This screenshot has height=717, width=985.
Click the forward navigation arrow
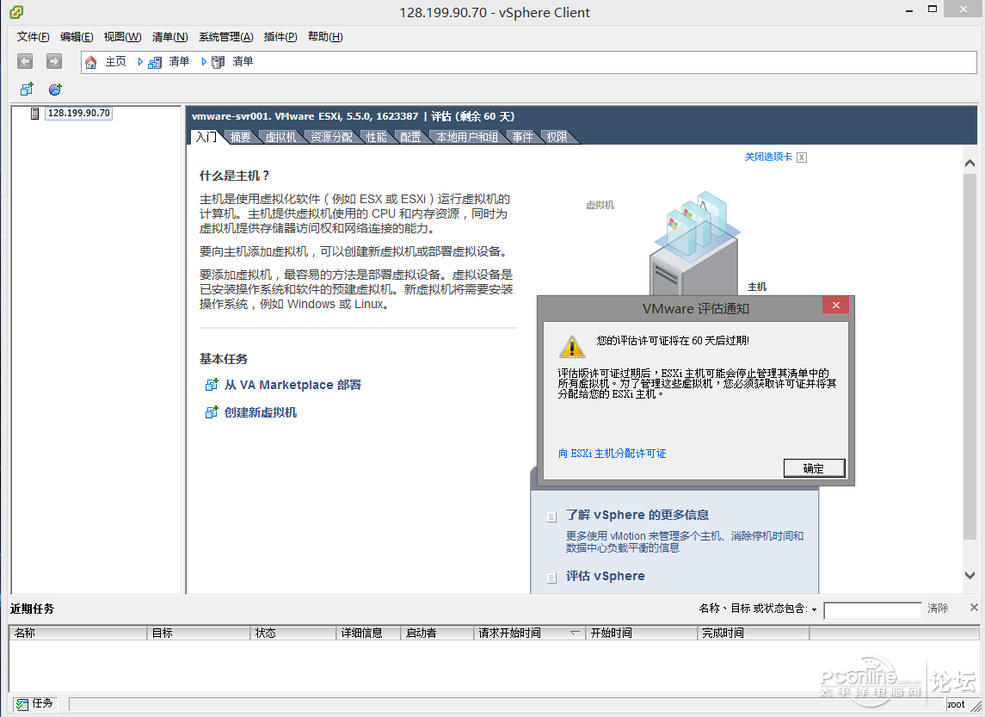(54, 62)
